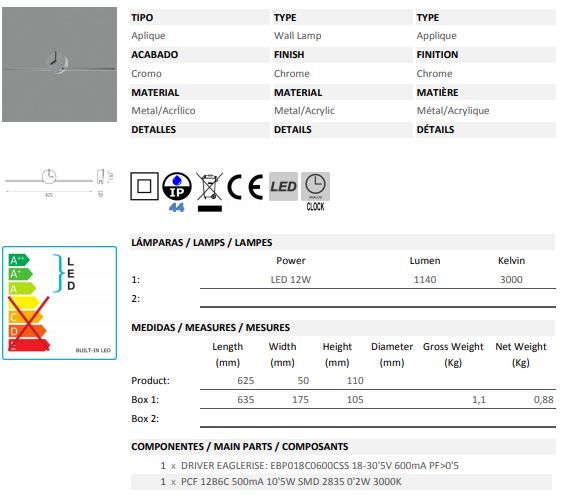The height and width of the screenshot is (495, 576).
Task: Select the 3000 Kelvin value
Action: click(511, 280)
